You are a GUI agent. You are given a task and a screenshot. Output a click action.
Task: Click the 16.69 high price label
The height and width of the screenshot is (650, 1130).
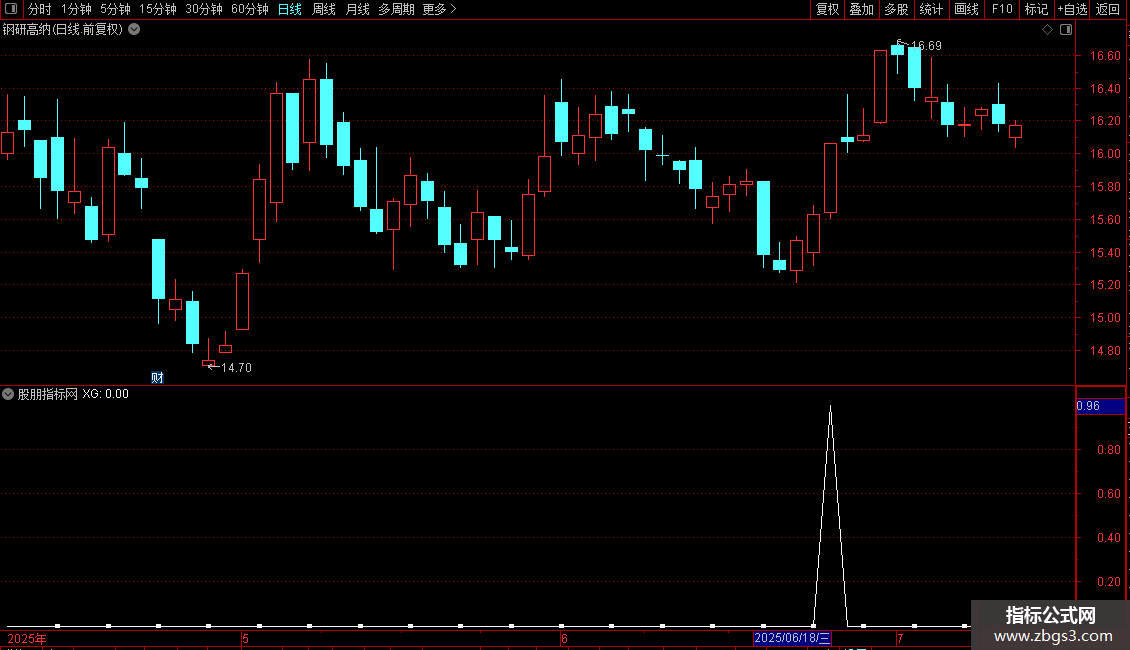point(926,45)
